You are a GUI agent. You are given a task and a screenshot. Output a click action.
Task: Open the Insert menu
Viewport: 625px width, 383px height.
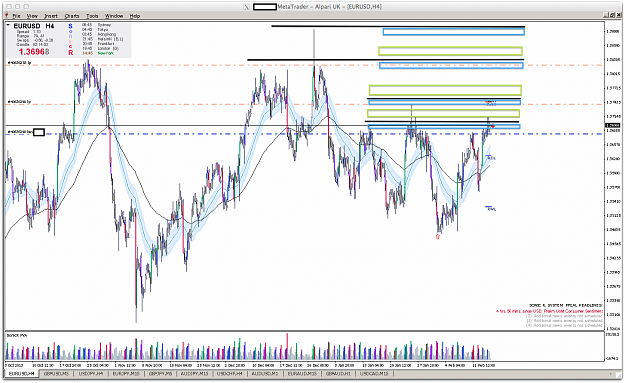[x=51, y=16]
